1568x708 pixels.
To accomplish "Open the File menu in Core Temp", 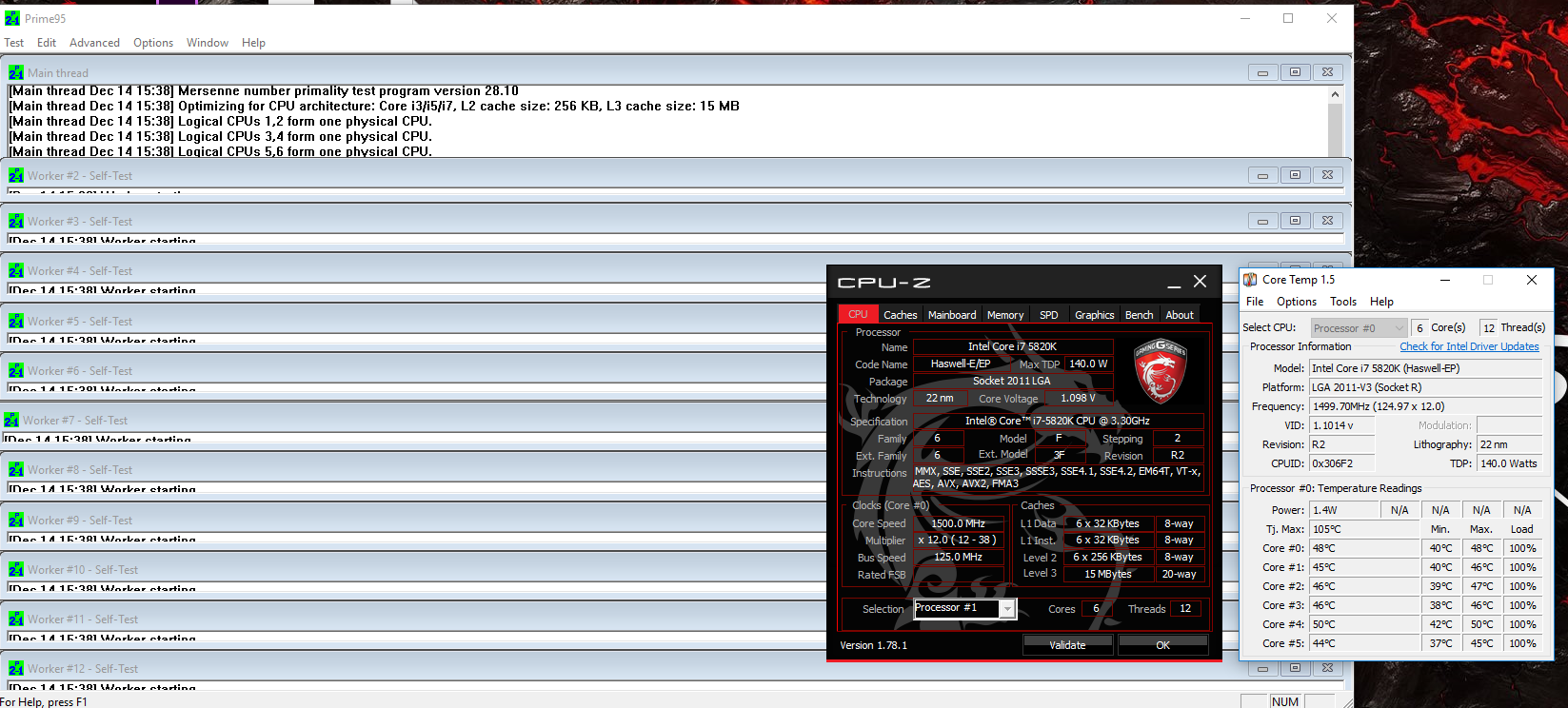I will 1255,302.
